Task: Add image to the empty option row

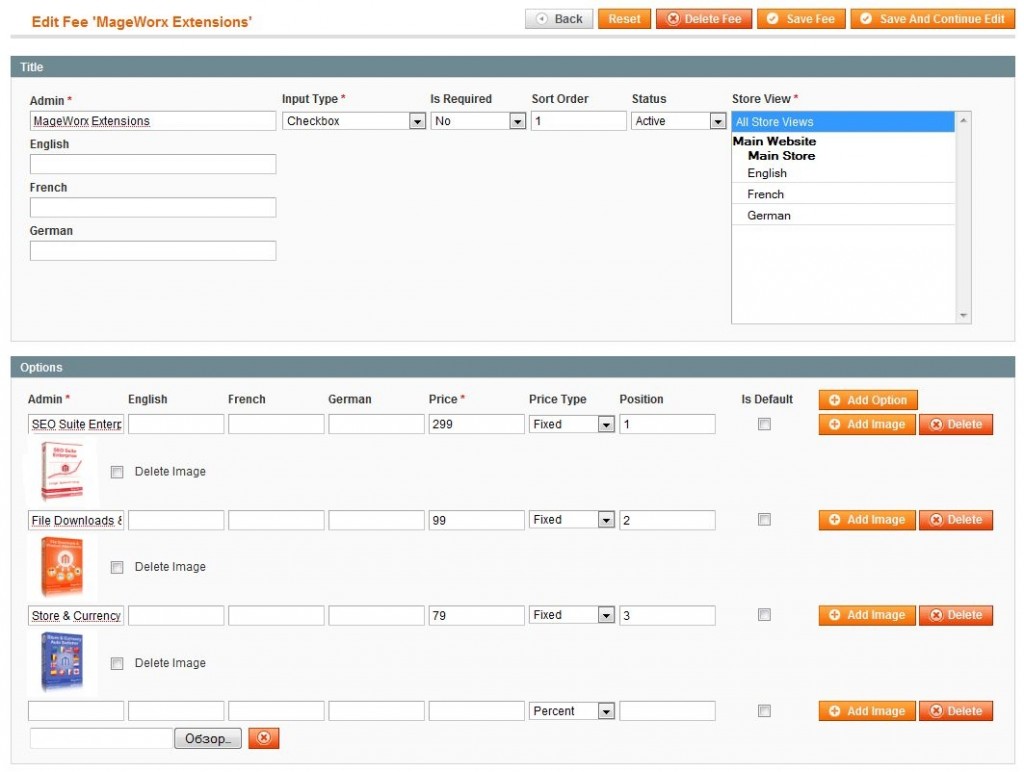Action: pyautogui.click(x=867, y=711)
